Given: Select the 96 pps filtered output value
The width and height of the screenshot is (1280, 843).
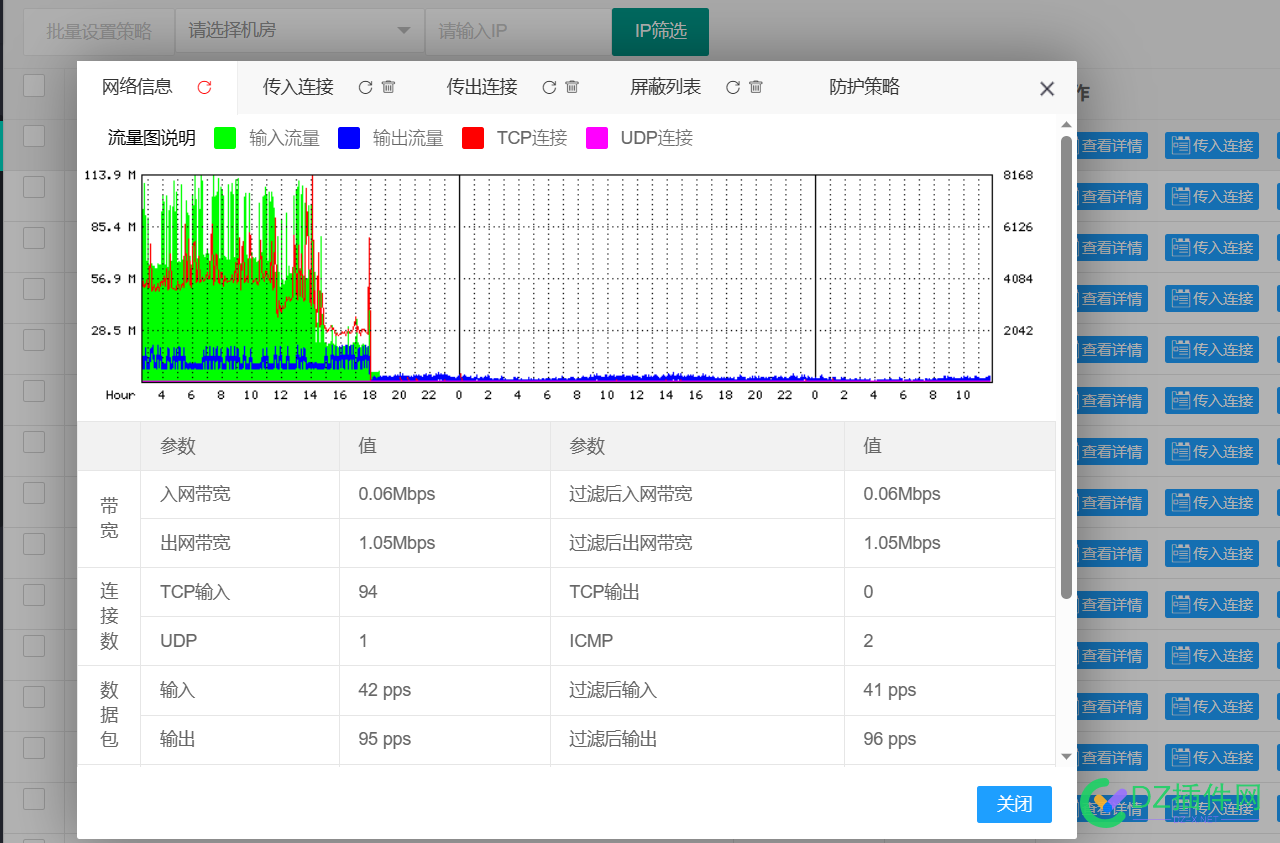Looking at the screenshot, I should 950,739.
